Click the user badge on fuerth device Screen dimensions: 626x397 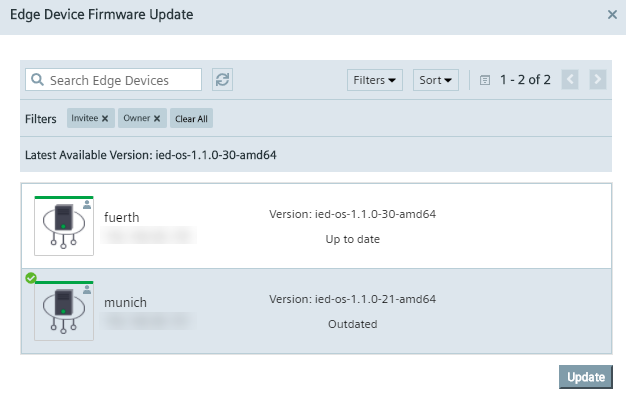(x=87, y=205)
